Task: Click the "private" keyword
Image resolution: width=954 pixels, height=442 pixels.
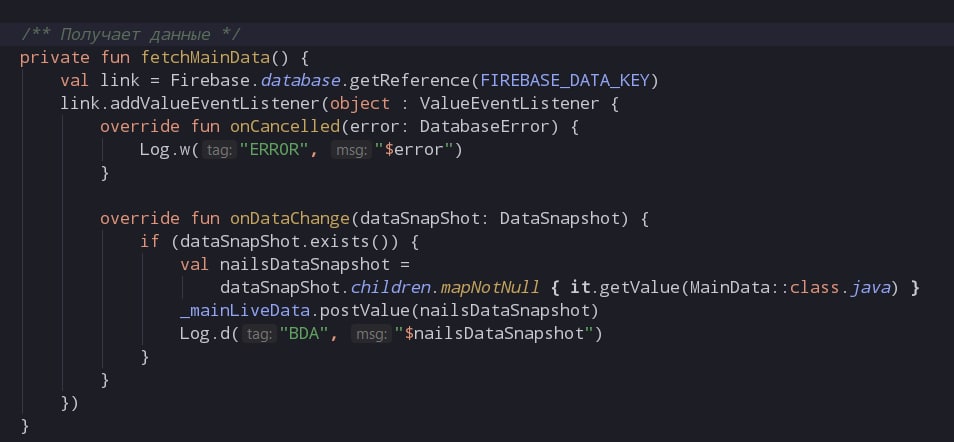Action: coord(55,58)
